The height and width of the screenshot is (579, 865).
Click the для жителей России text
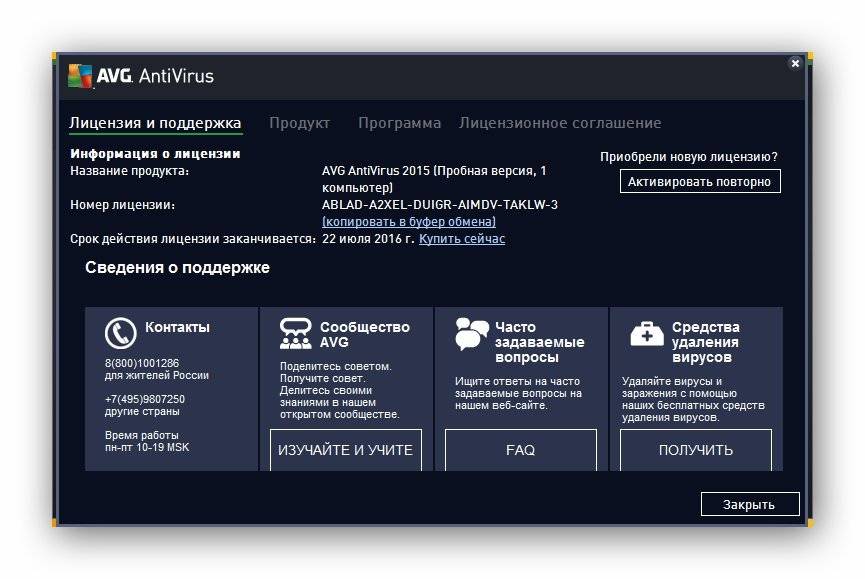[x=157, y=376]
